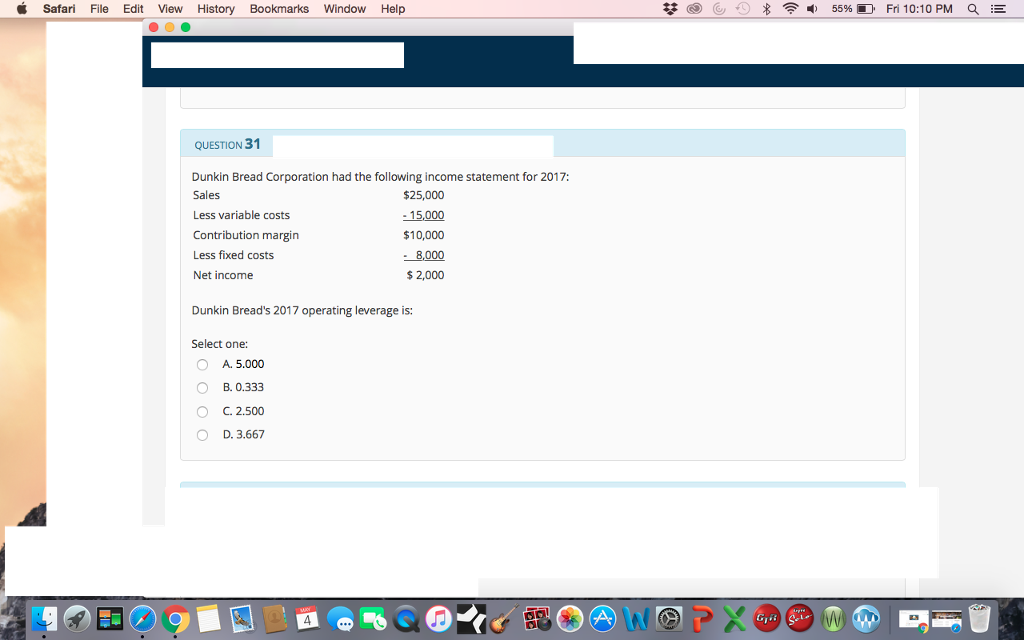Image resolution: width=1024 pixels, height=640 pixels.
Task: Open the History menu
Action: pyautogui.click(x=216, y=8)
